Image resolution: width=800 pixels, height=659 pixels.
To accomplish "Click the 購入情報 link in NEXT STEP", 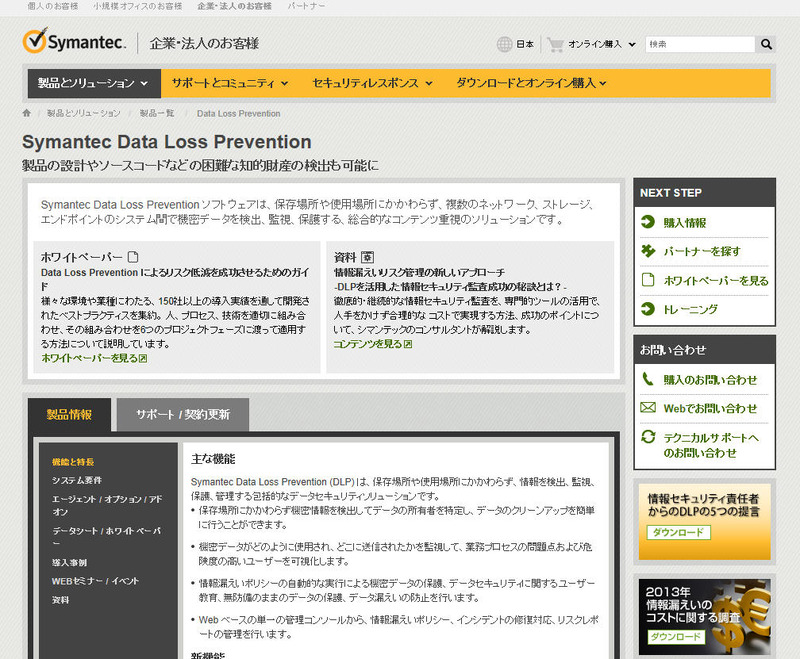I will tap(684, 222).
